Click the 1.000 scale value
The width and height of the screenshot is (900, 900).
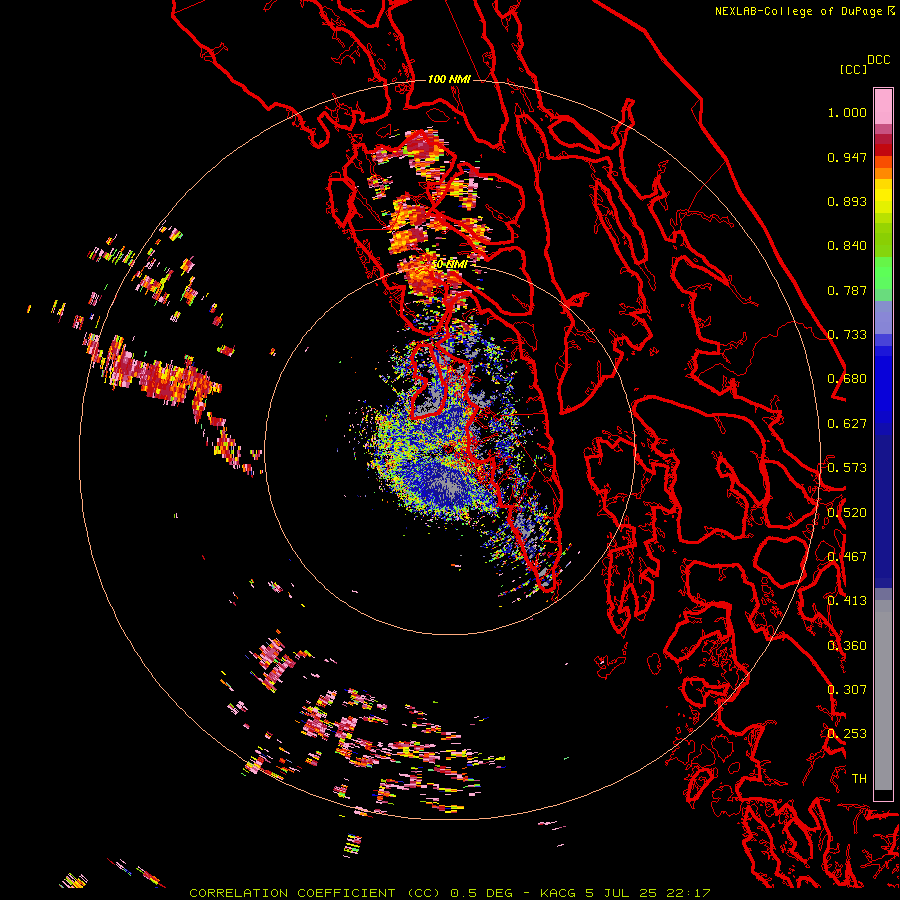point(847,112)
